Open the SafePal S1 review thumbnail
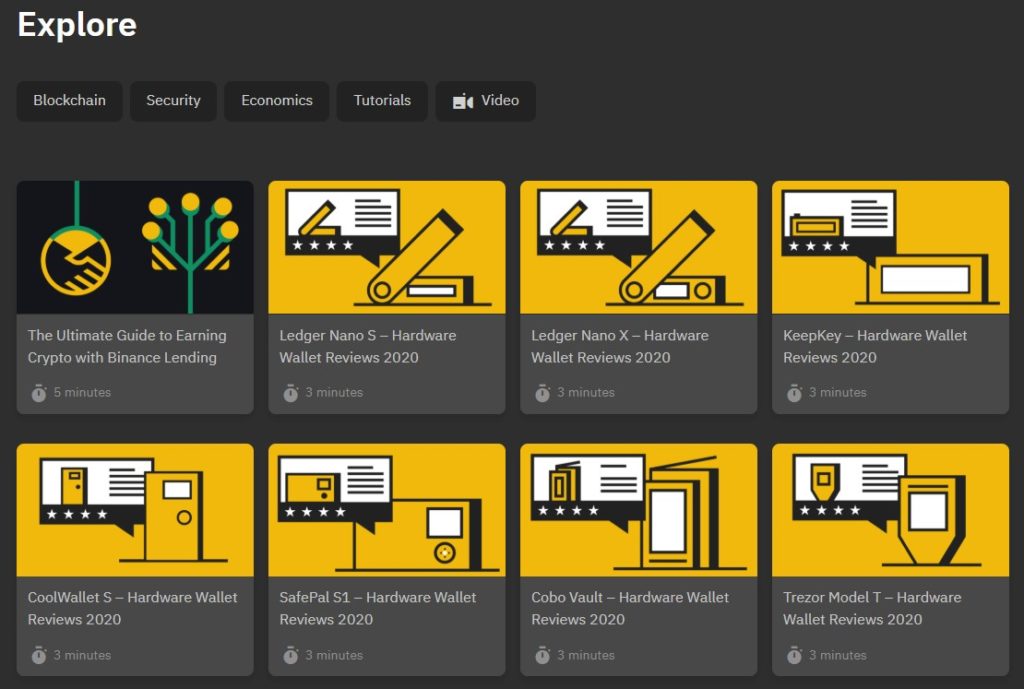 387,510
